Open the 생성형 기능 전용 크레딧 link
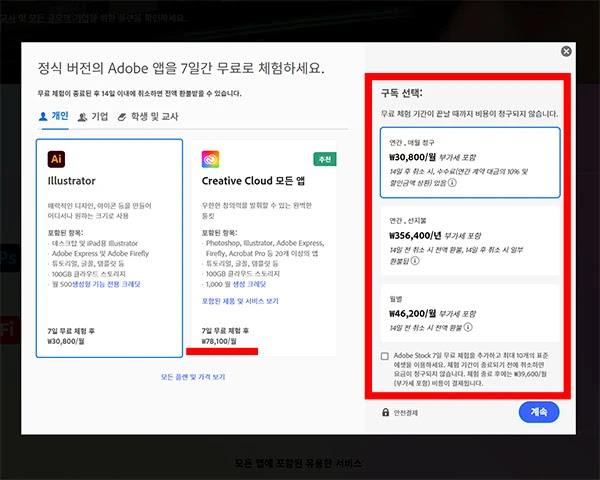Screen dimensions: 600x480 [106, 284]
